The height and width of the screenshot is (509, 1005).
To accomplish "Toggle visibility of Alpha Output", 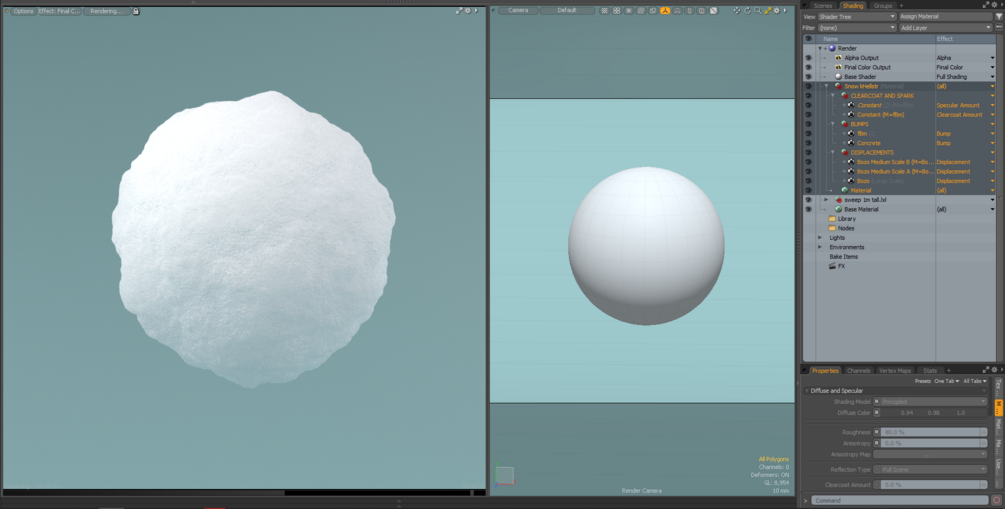I will click(808, 58).
